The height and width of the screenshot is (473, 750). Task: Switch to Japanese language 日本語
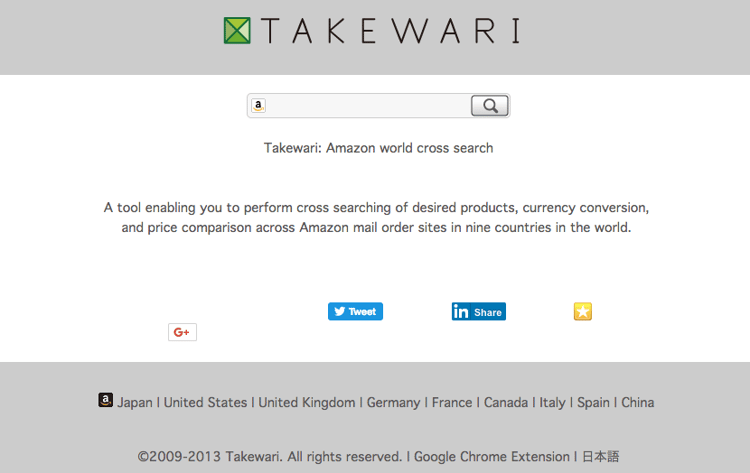coord(601,457)
